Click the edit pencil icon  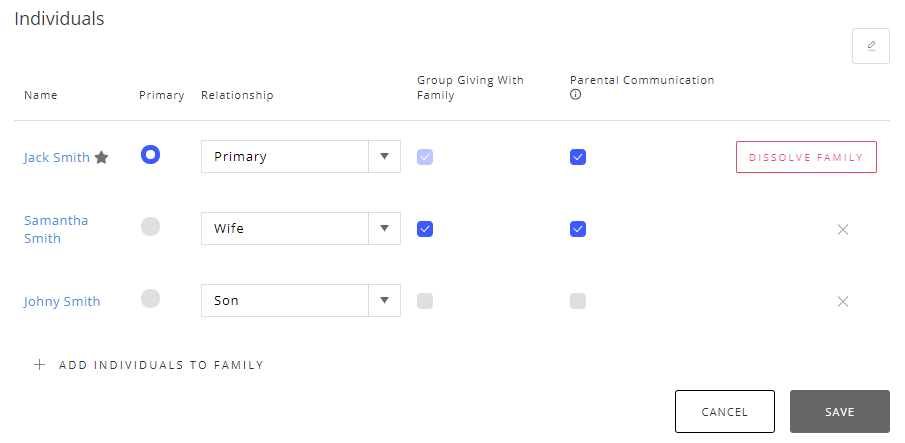[871, 46]
